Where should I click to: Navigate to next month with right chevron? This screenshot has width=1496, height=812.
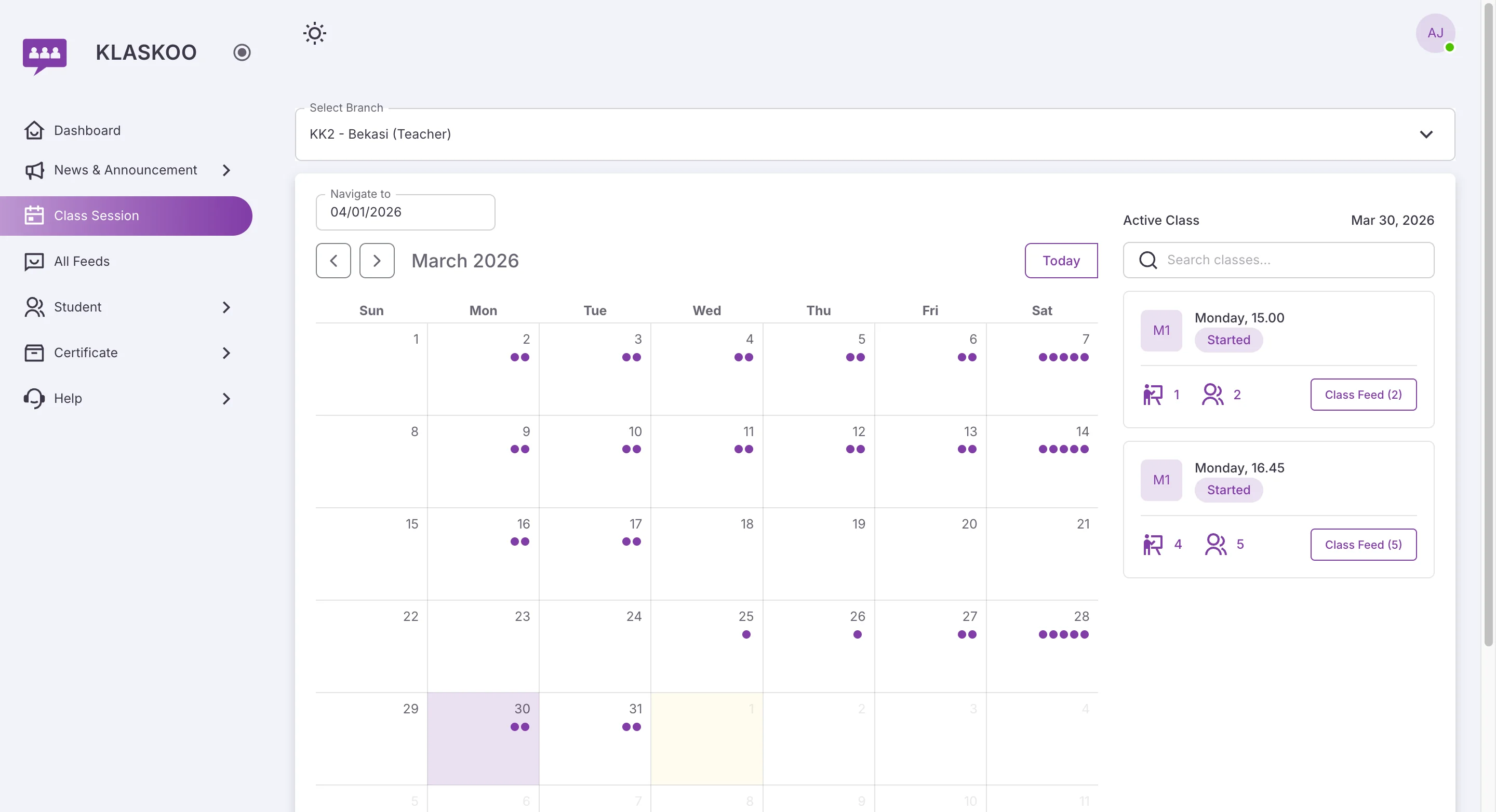[x=377, y=260]
